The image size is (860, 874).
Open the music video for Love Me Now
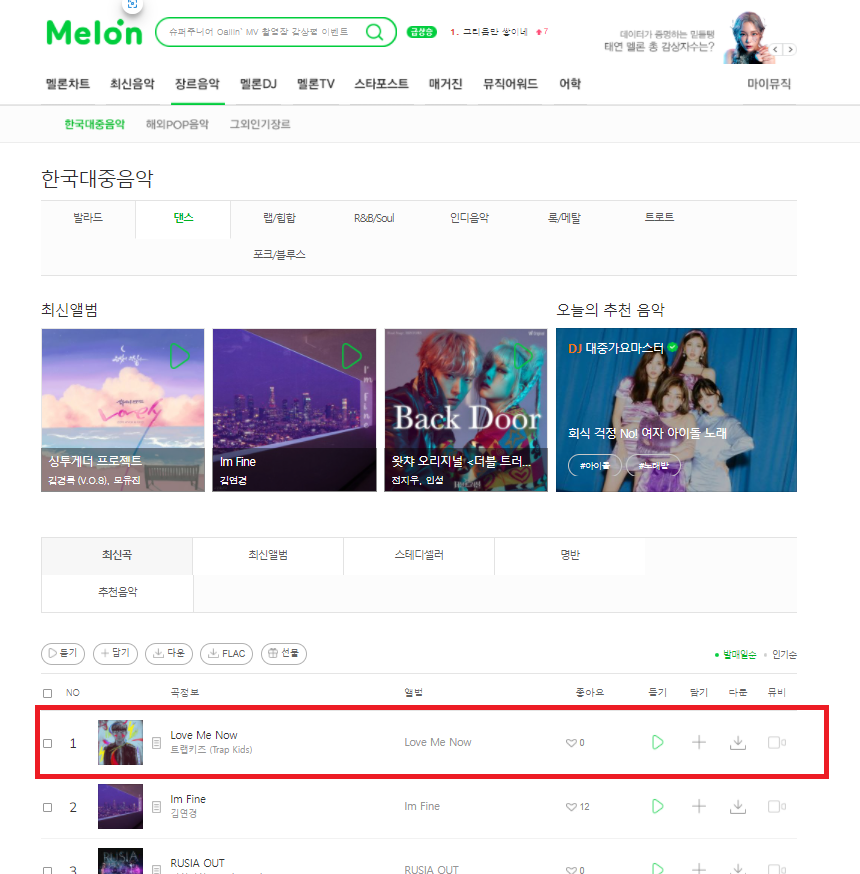pyautogui.click(x=776, y=742)
